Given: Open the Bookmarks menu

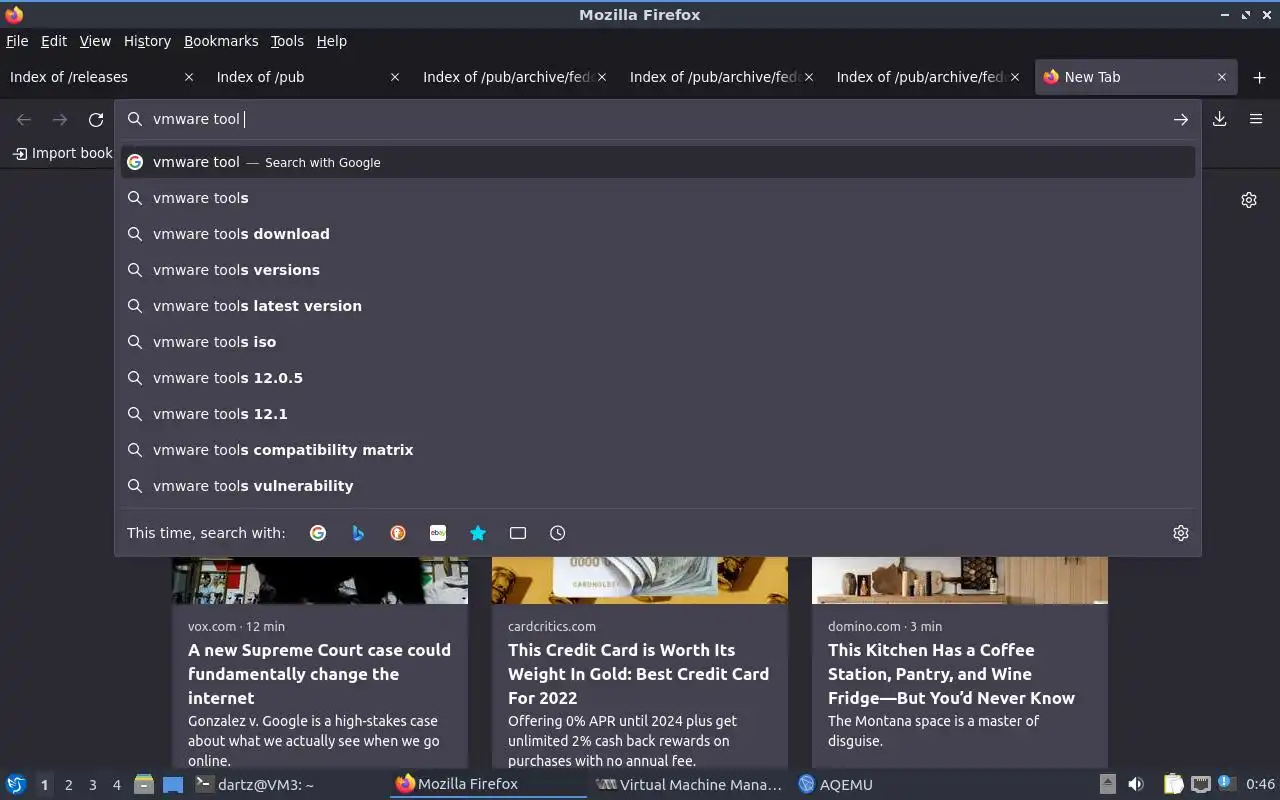Looking at the screenshot, I should pos(221,41).
